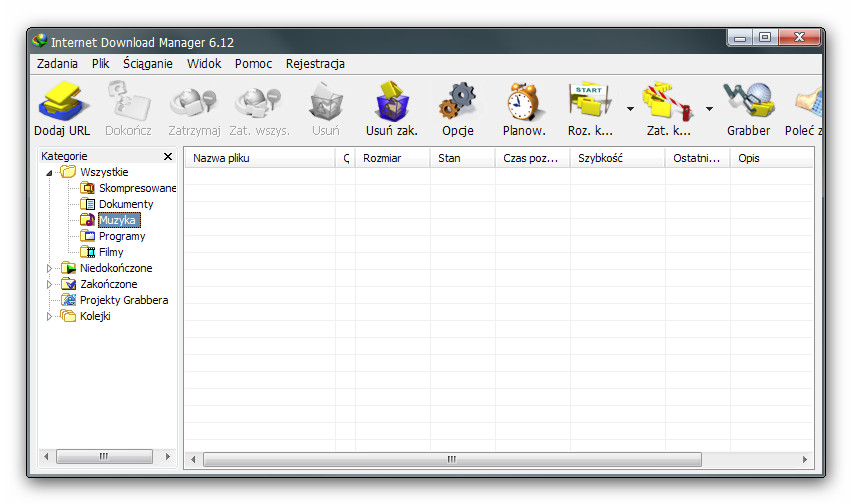Screen dimensions: 852x504
Task: Click the Zat. k... stop queue icon
Action: pos(668,102)
